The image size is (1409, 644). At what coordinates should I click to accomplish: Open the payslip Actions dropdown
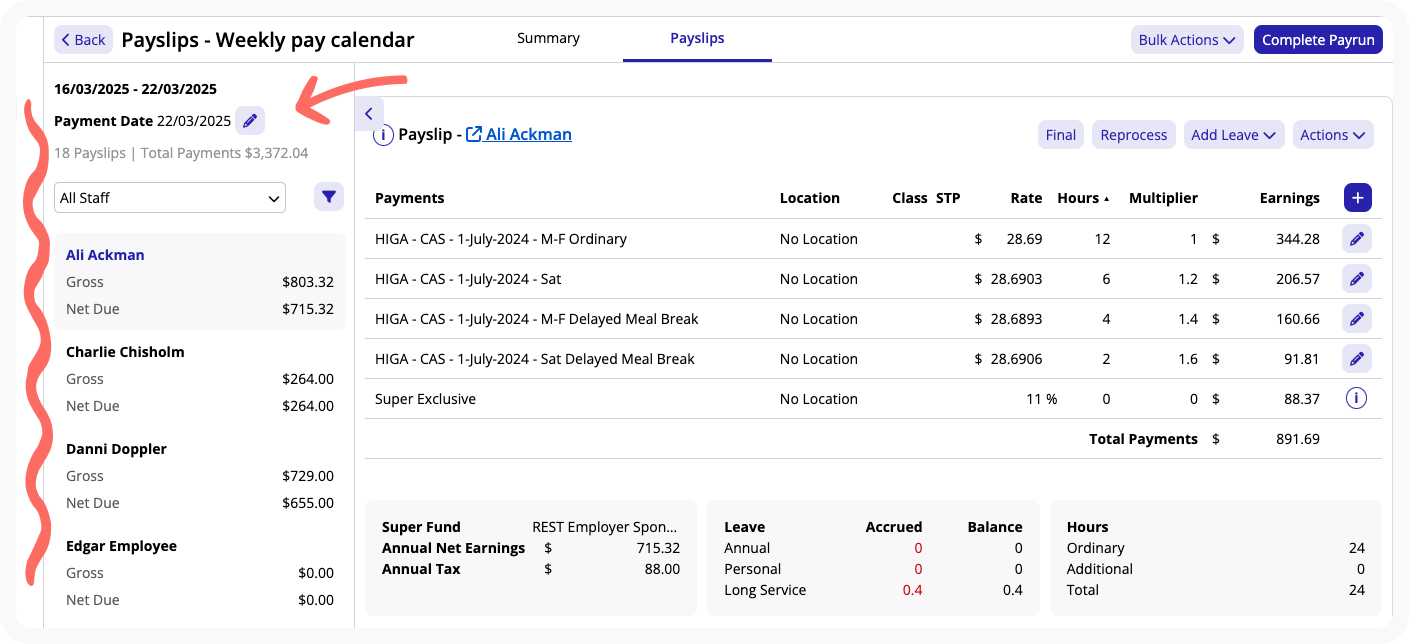1333,135
